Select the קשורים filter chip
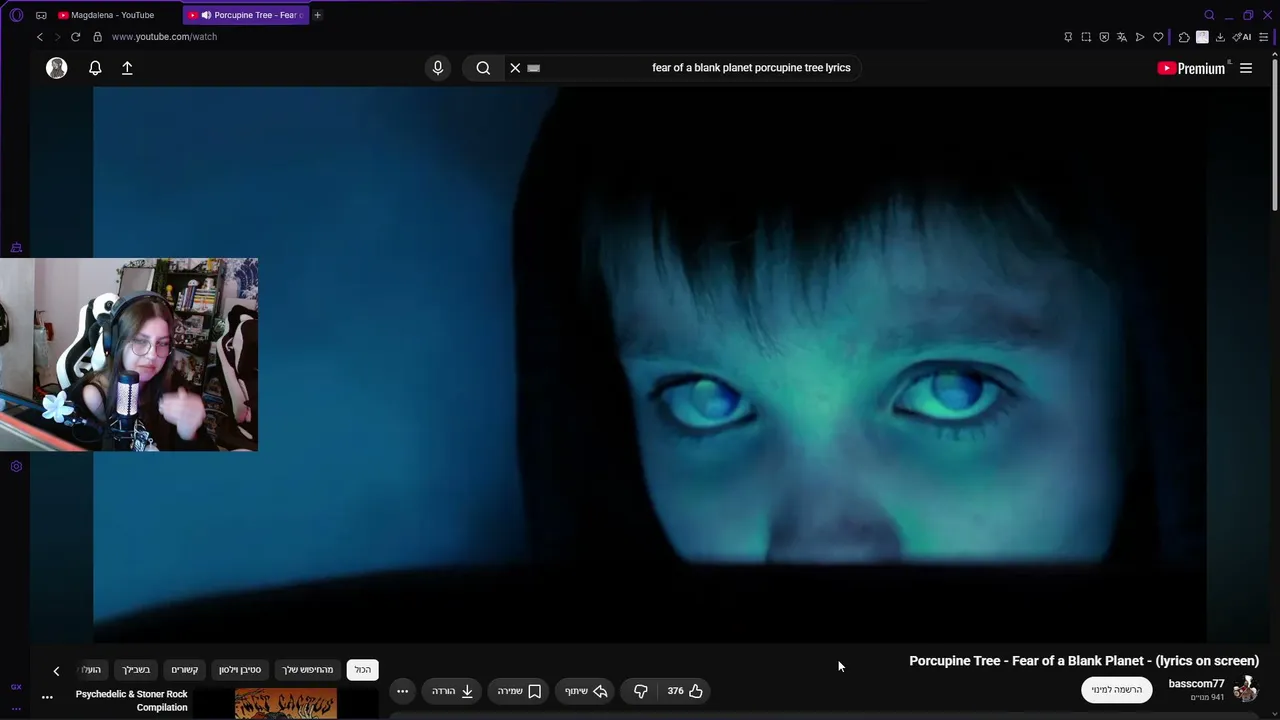This screenshot has height=720, width=1280. tap(185, 670)
